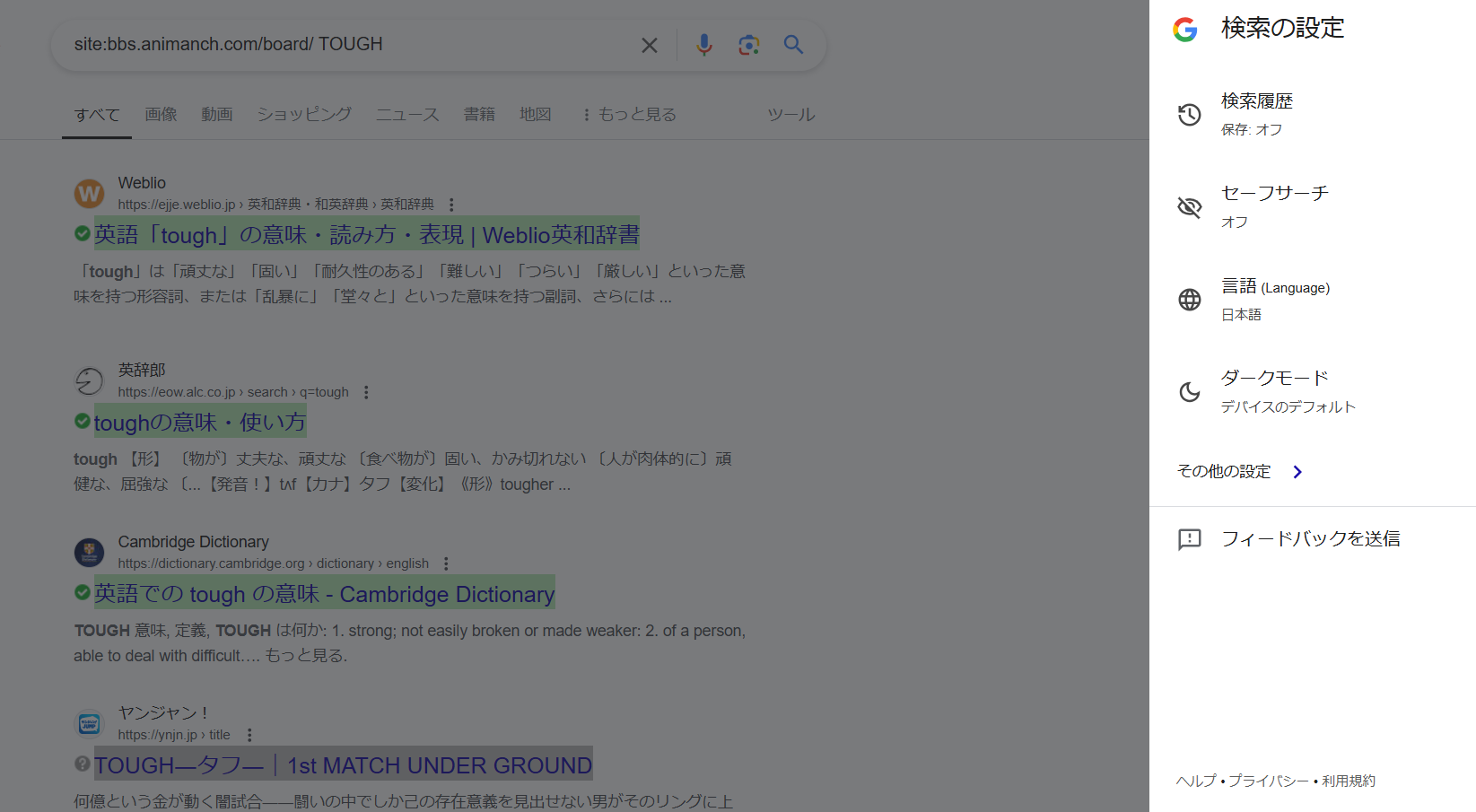Open the プライバシー link in footer
Viewport: 1476px width, 812px height.
pyautogui.click(x=1268, y=781)
